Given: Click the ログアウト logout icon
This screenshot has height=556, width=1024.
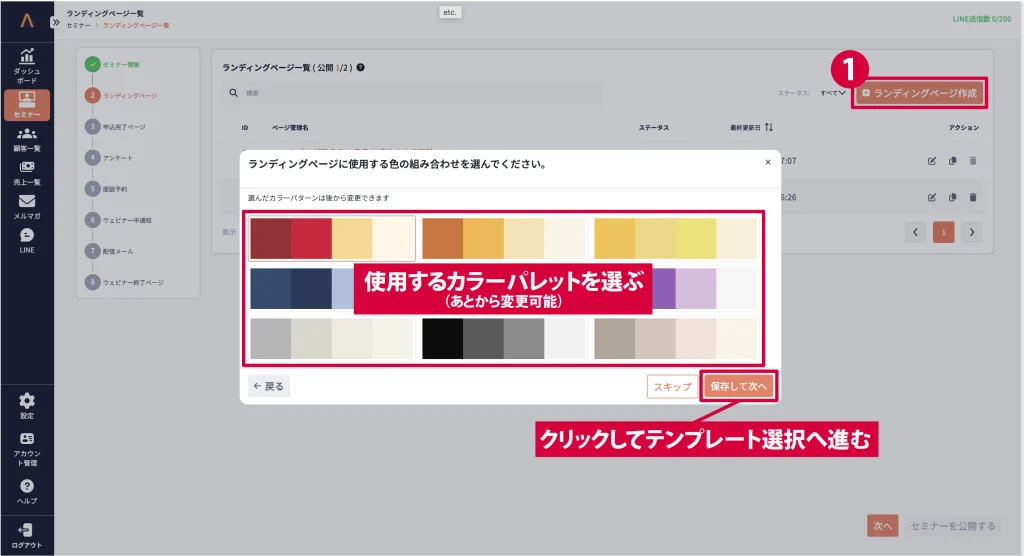Looking at the screenshot, I should point(27,534).
